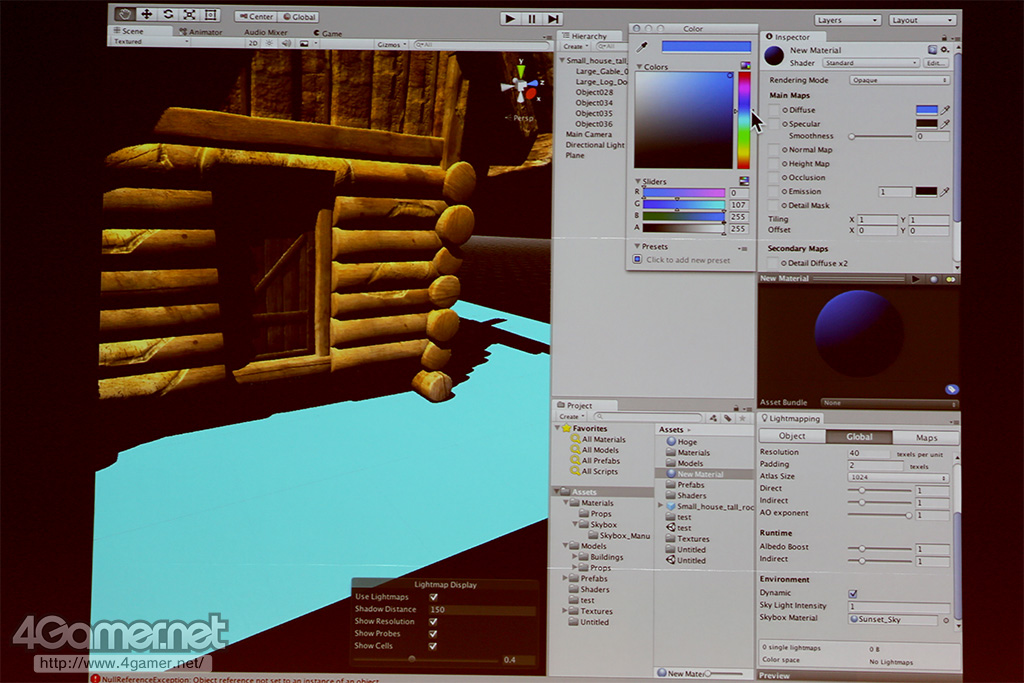Image resolution: width=1024 pixels, height=683 pixels.
Task: Click the Diffuse blue color swatch
Action: pos(926,110)
